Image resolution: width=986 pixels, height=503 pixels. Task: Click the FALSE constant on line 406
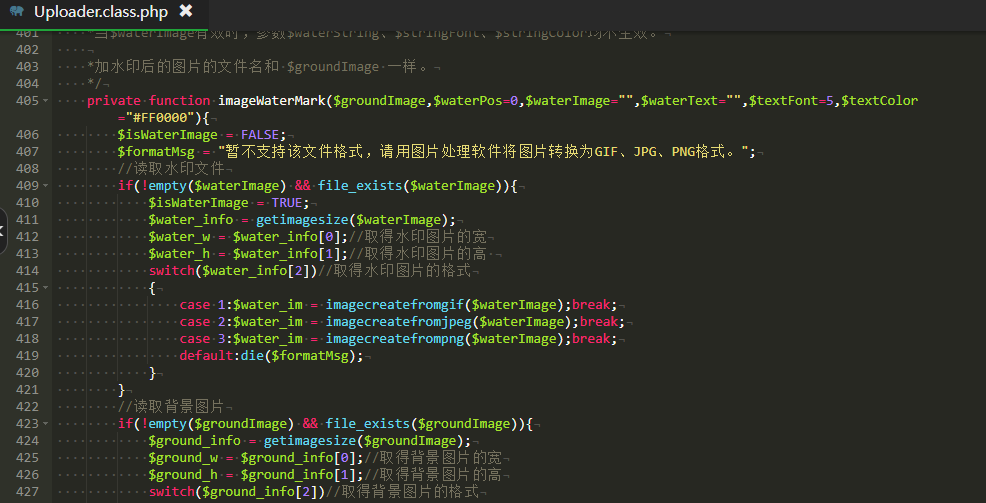(x=260, y=135)
